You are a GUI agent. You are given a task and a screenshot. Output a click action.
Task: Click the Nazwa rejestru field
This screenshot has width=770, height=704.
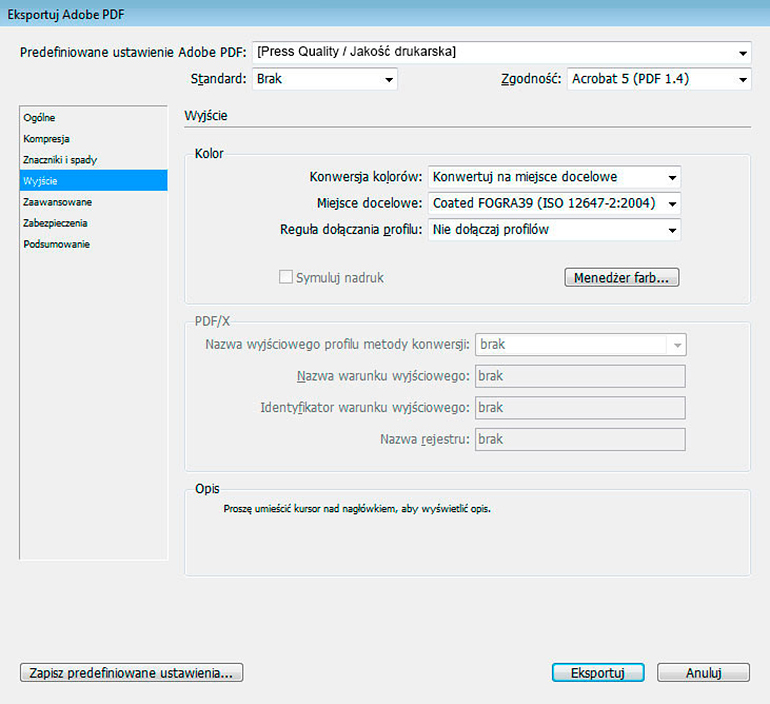(x=580, y=439)
